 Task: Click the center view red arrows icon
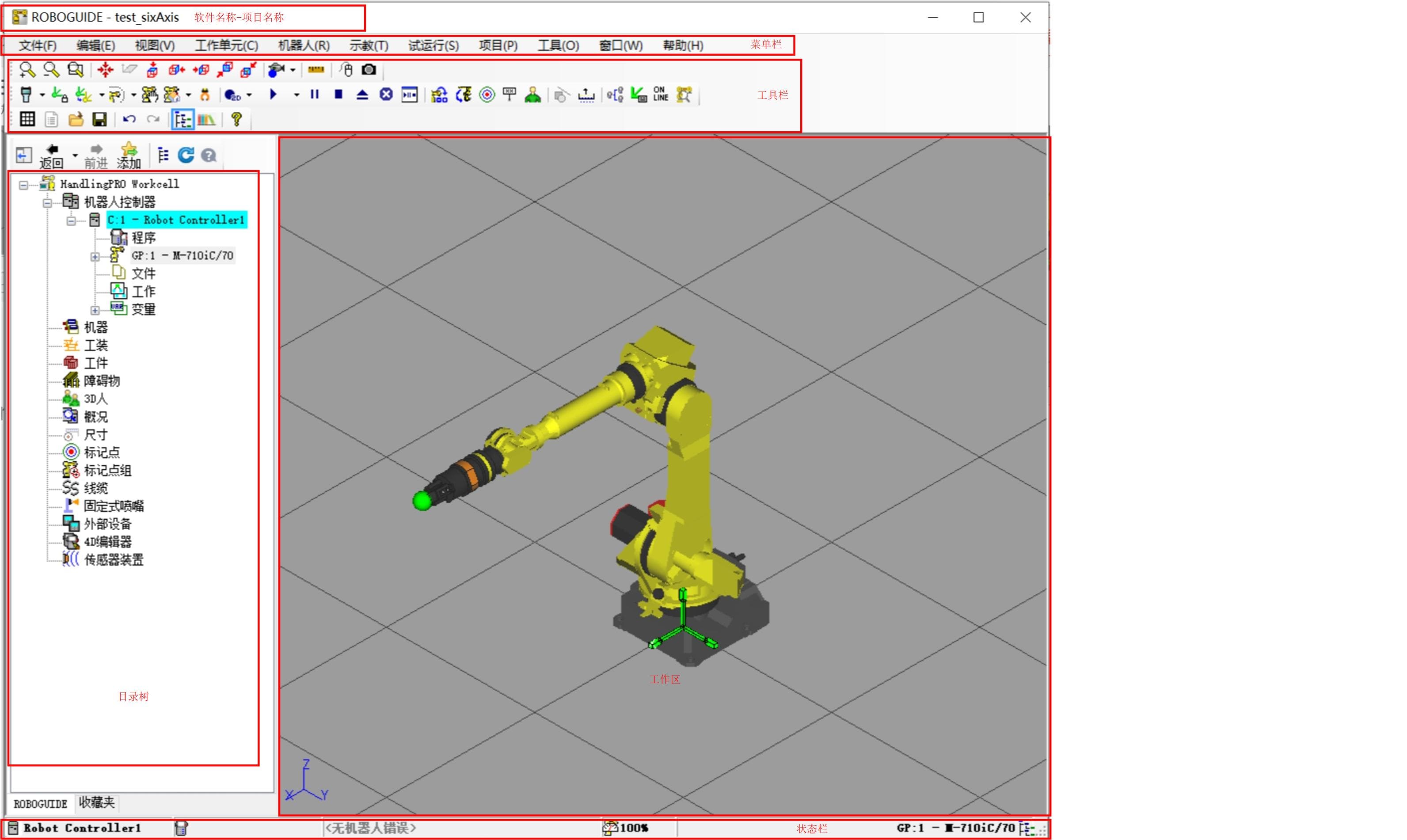pyautogui.click(x=105, y=70)
